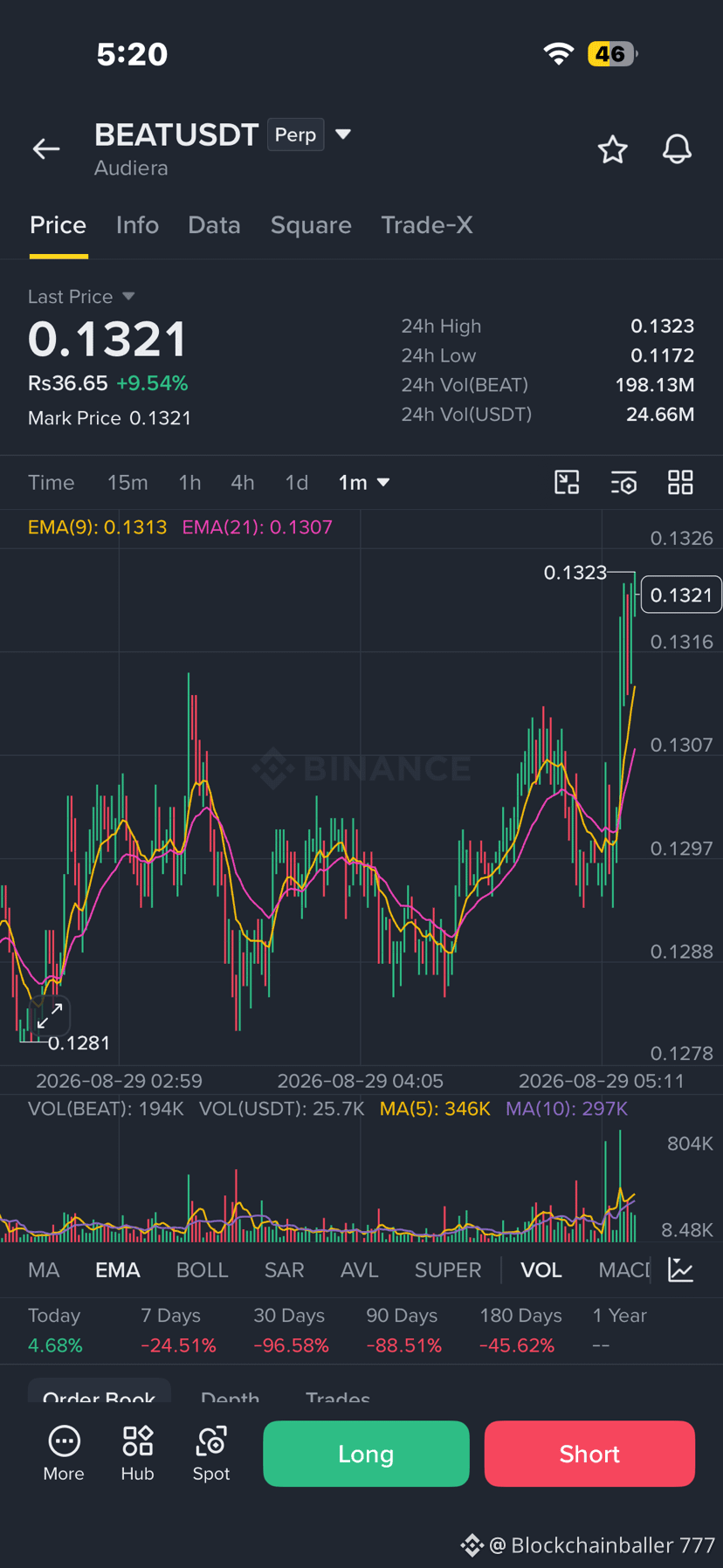This screenshot has width=723, height=1568.
Task: Tap the Perp contract badge
Action: click(x=296, y=134)
